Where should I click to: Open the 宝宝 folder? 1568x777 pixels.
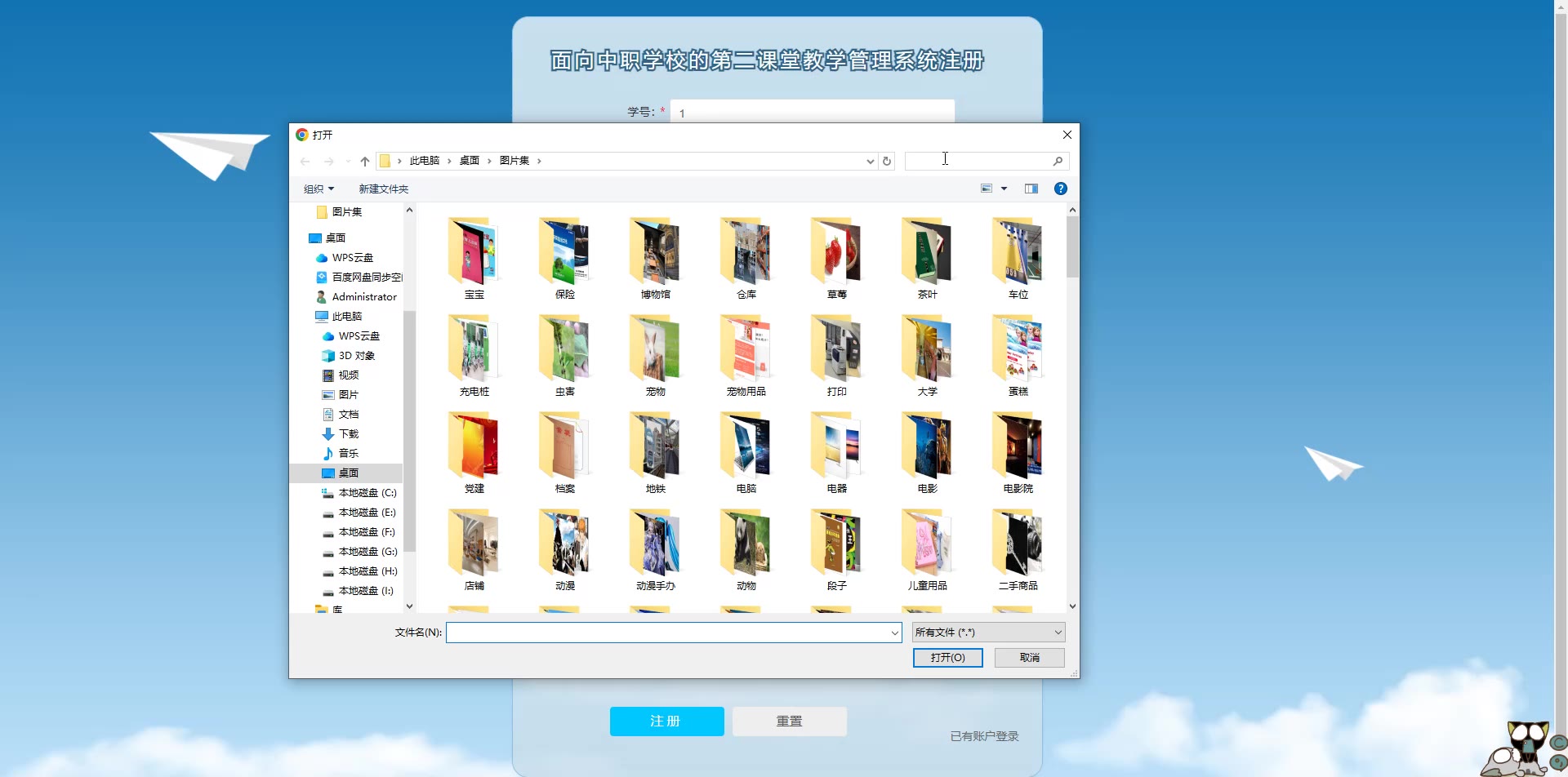[x=474, y=259]
